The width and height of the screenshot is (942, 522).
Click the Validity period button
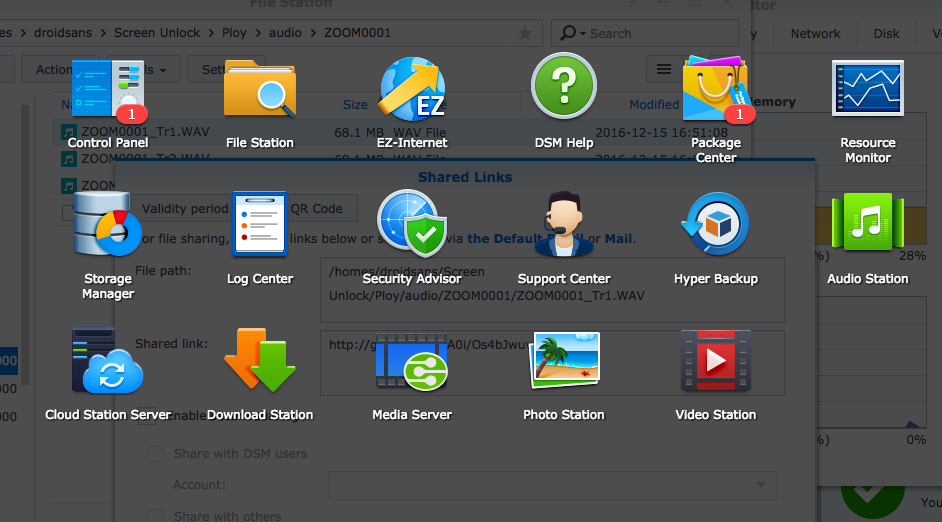click(185, 209)
